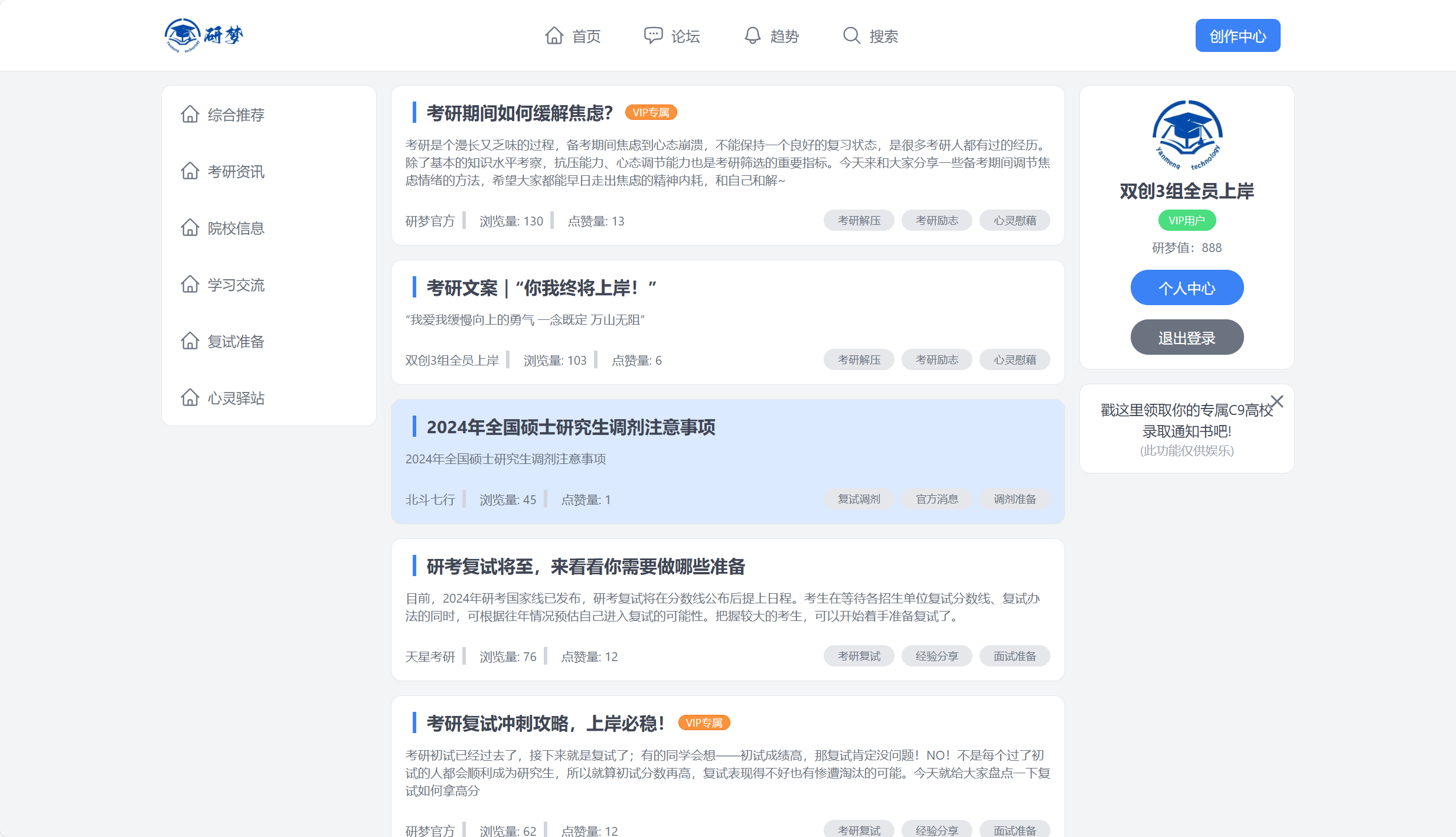1456x837 pixels.
Task: Click the 趋势 bell icon
Action: click(x=752, y=35)
